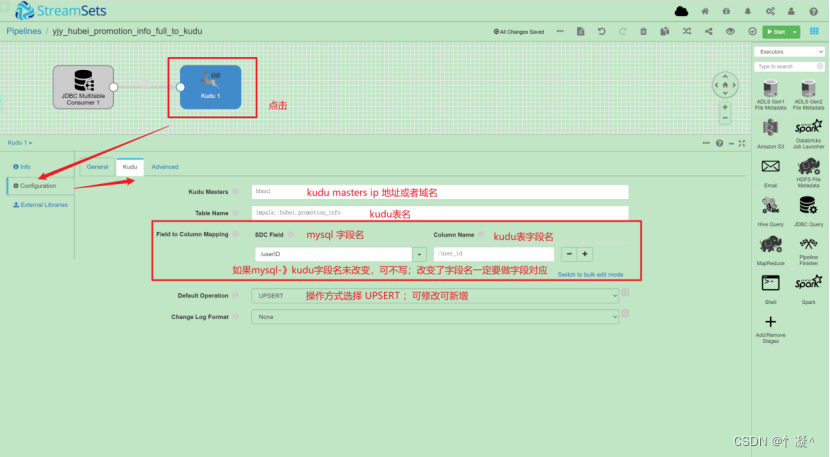Add HDFS File Metadata executor
Viewport: 830px width, 457px height.
808,173
